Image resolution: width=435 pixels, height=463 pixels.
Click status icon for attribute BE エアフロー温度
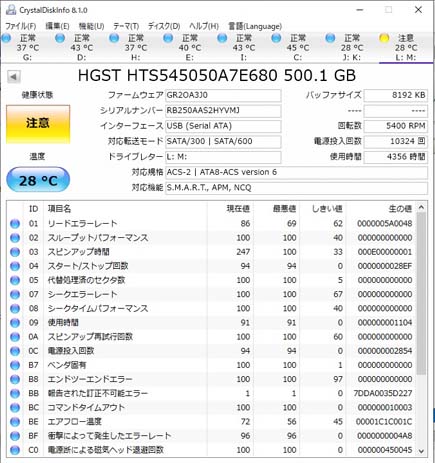point(15,422)
